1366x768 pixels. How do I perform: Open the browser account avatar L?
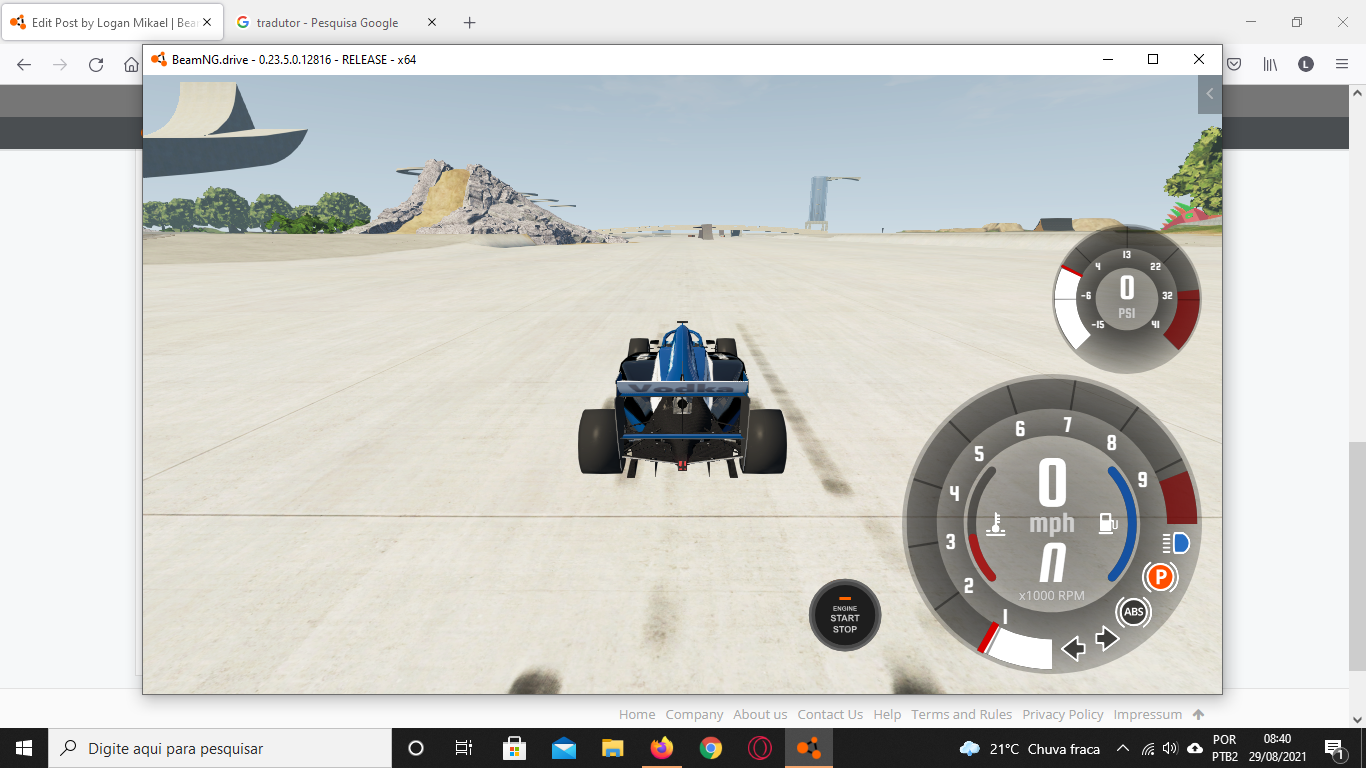[1306, 64]
